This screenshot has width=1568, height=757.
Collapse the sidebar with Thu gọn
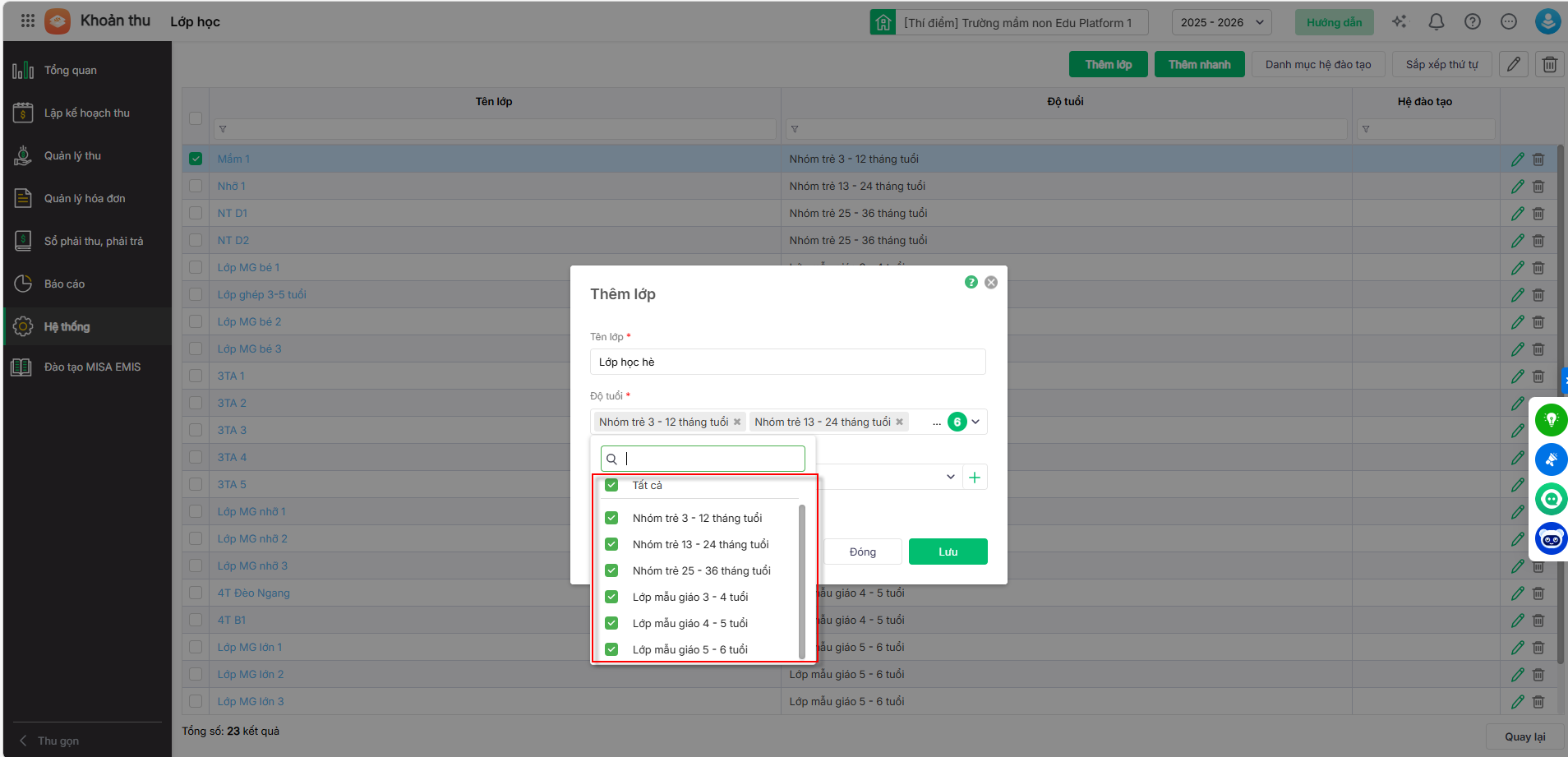tap(50, 741)
